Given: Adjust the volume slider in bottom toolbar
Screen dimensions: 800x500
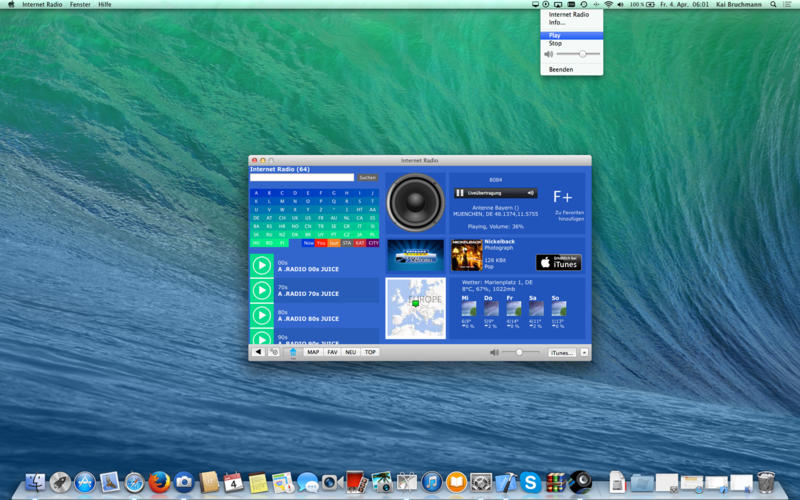Looking at the screenshot, I should [519, 352].
